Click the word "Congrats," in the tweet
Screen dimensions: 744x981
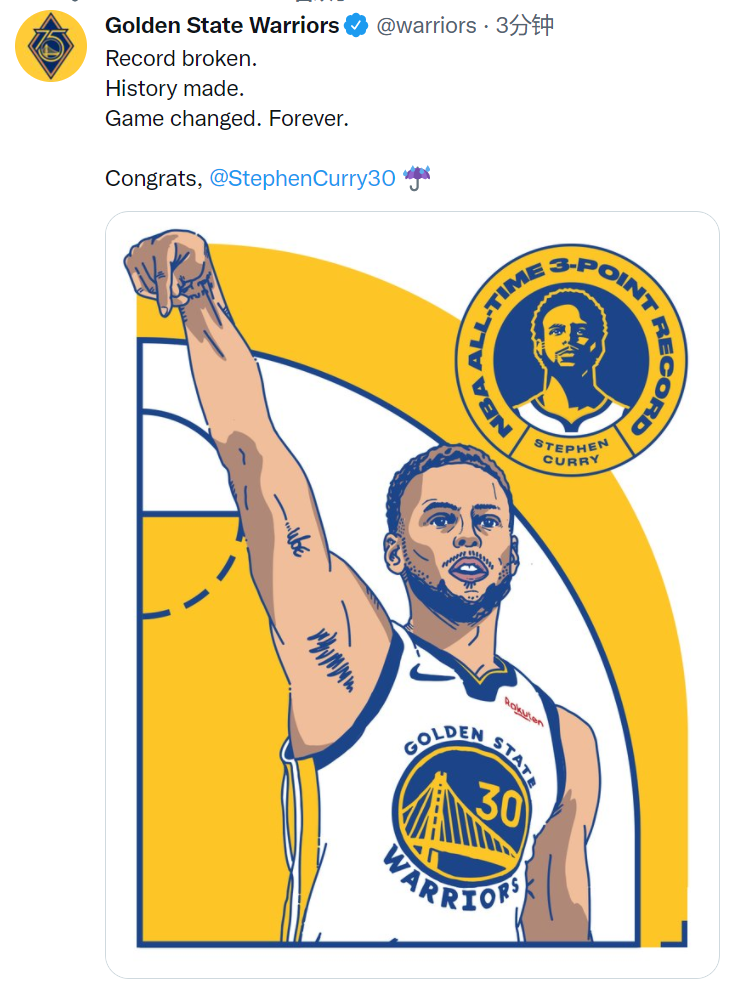coord(153,179)
